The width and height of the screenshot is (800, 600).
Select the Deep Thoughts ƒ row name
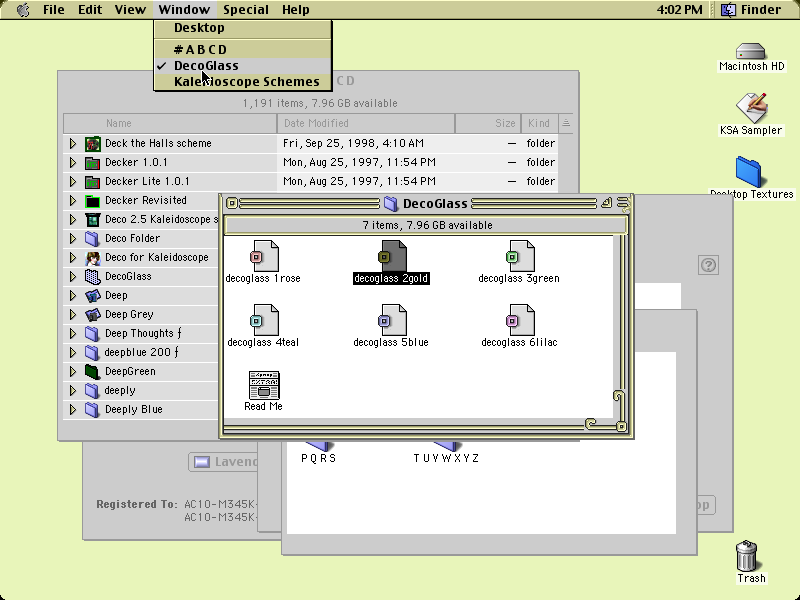pos(143,334)
